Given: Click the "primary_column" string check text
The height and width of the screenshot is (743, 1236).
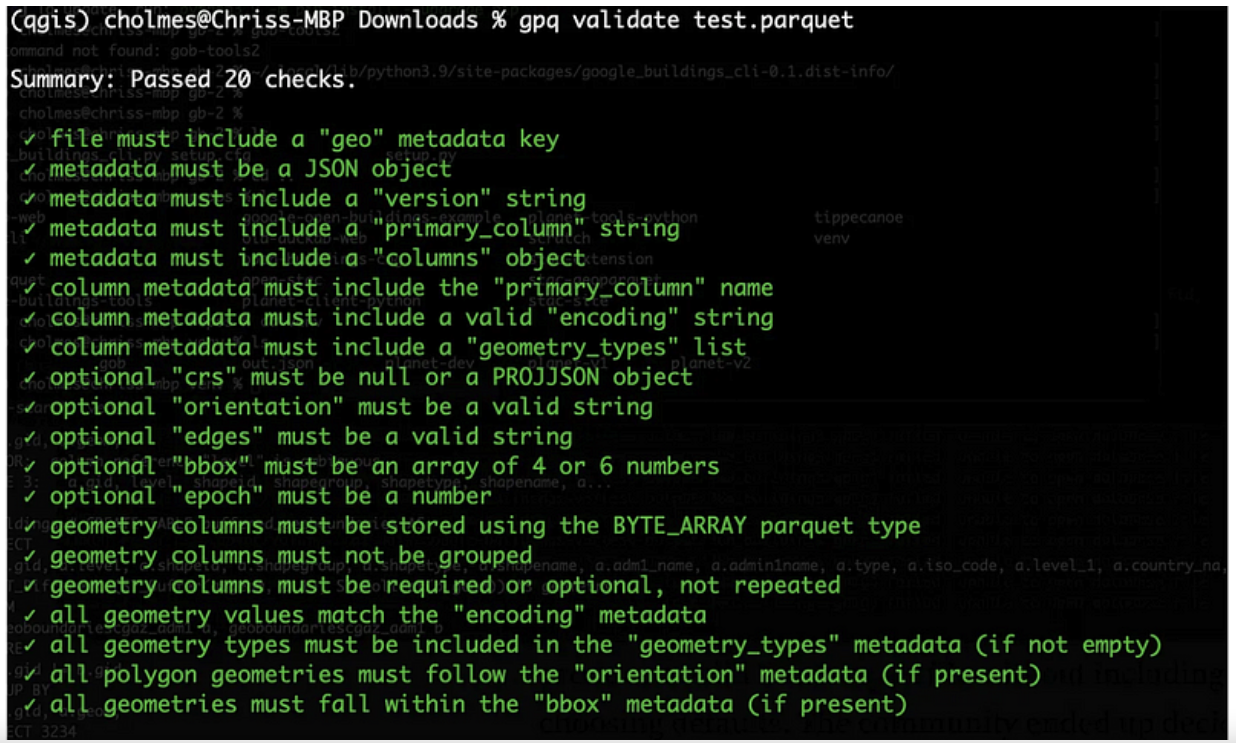Looking at the screenshot, I should [x=364, y=229].
